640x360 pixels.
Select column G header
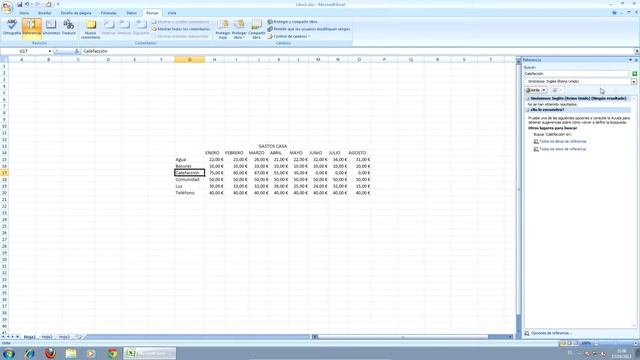point(189,60)
